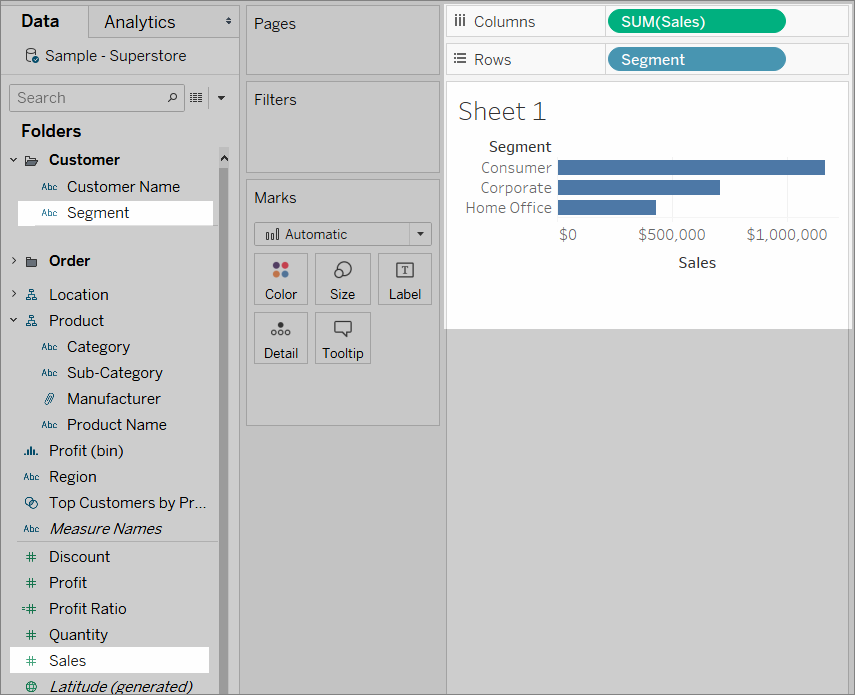
Task: Click the Customer folder icon
Action: pyautogui.click(x=32, y=160)
